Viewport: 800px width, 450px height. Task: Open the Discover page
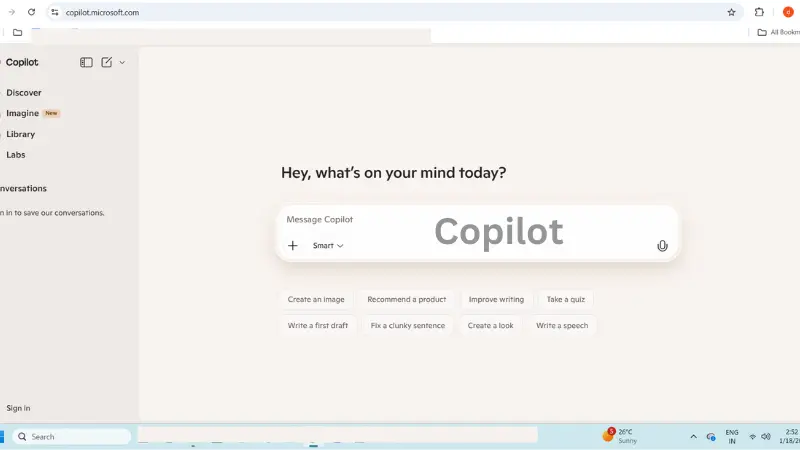(23, 93)
